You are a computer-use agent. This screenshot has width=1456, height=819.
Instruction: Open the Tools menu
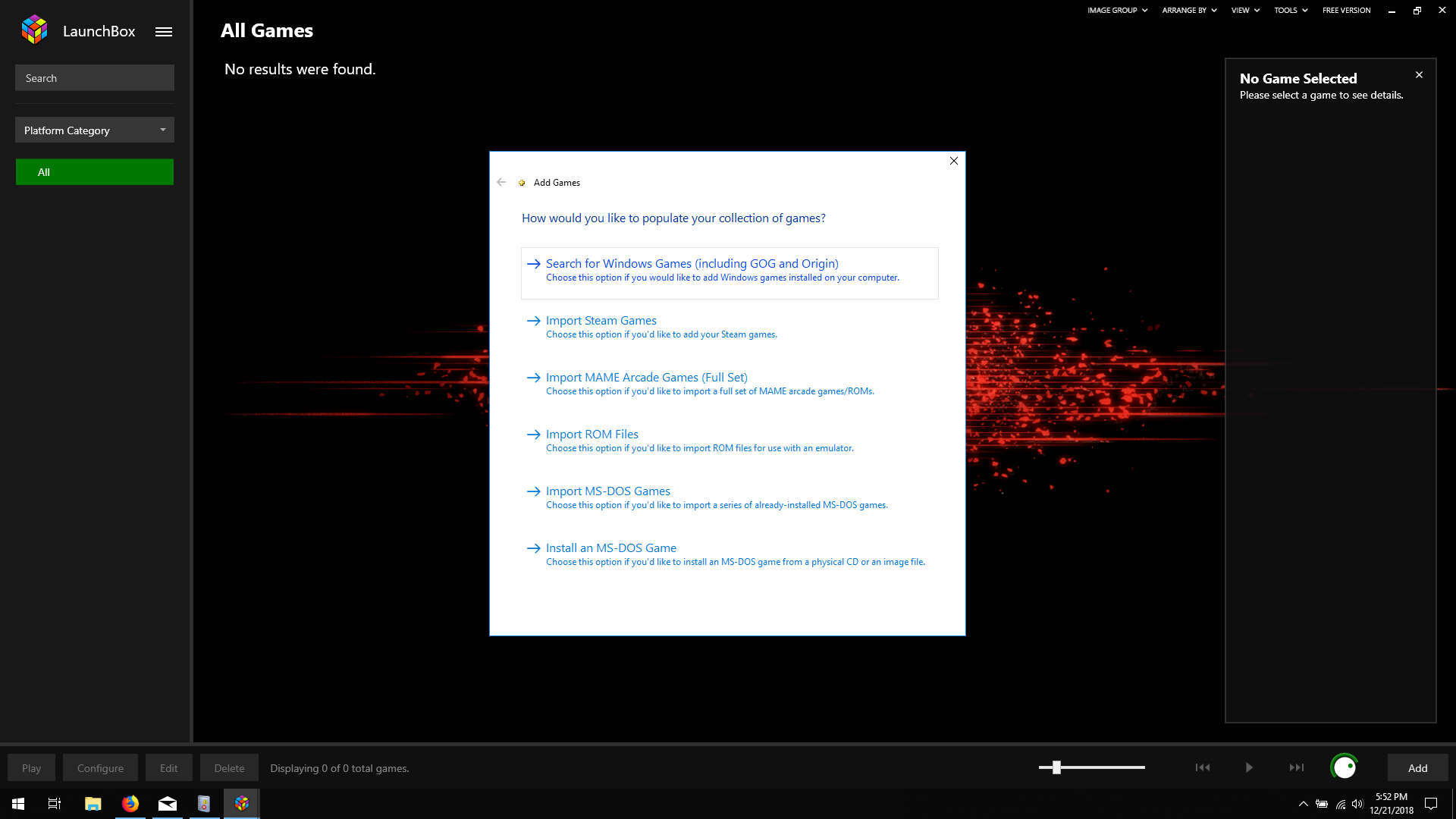(x=1291, y=11)
